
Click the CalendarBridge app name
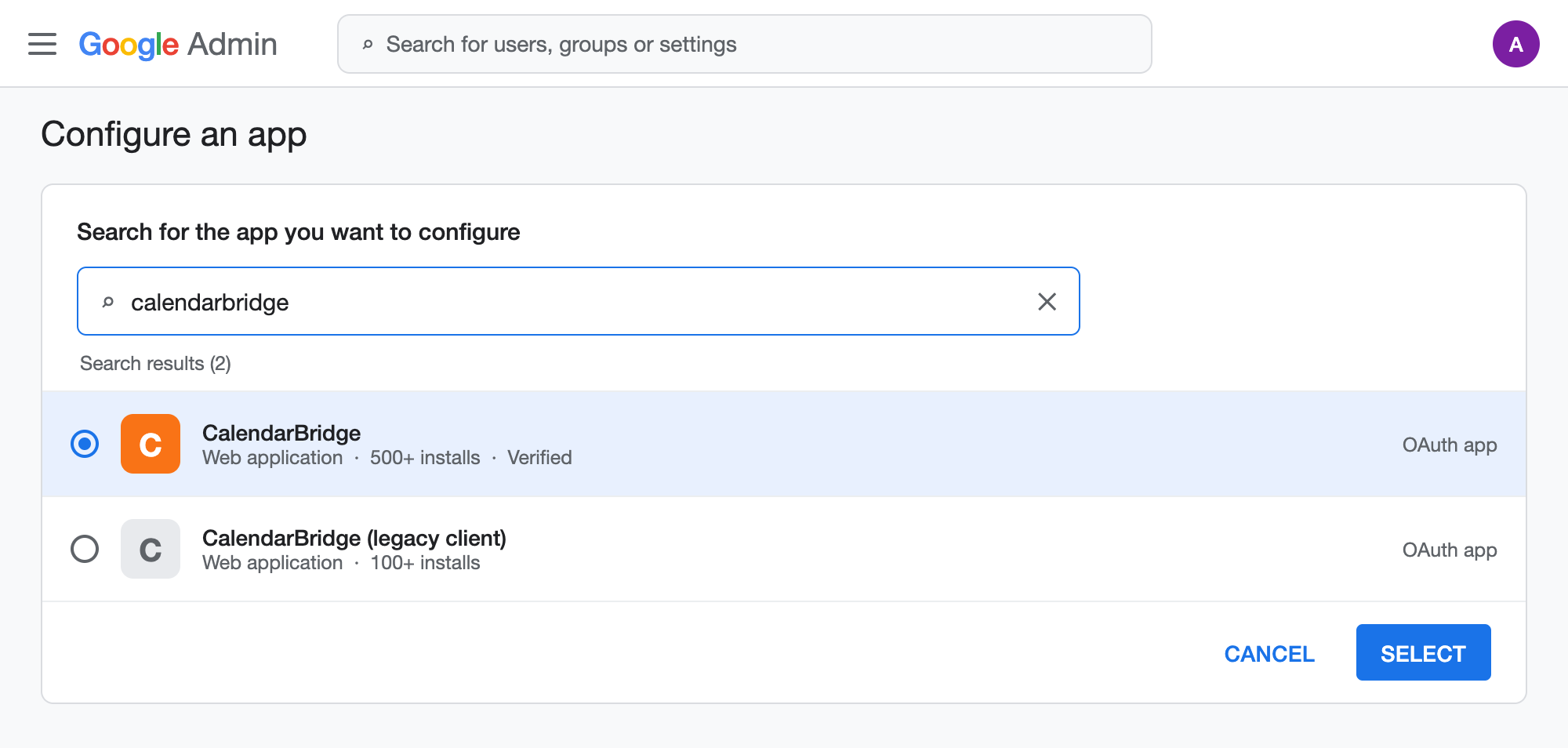pyautogui.click(x=281, y=433)
